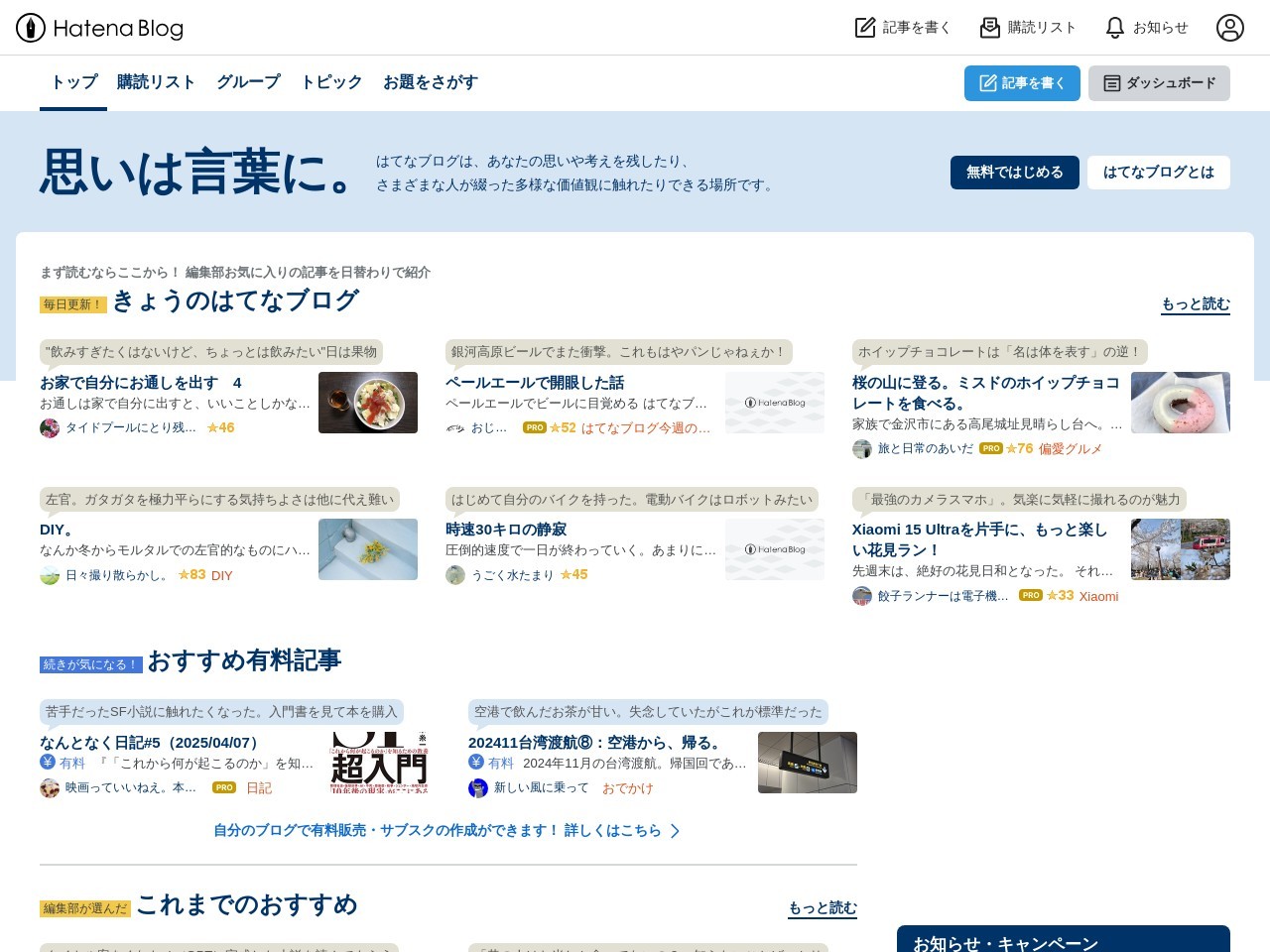The height and width of the screenshot is (952, 1270).
Task: Open the cherry blossom photo thumbnail
Action: tap(1181, 549)
